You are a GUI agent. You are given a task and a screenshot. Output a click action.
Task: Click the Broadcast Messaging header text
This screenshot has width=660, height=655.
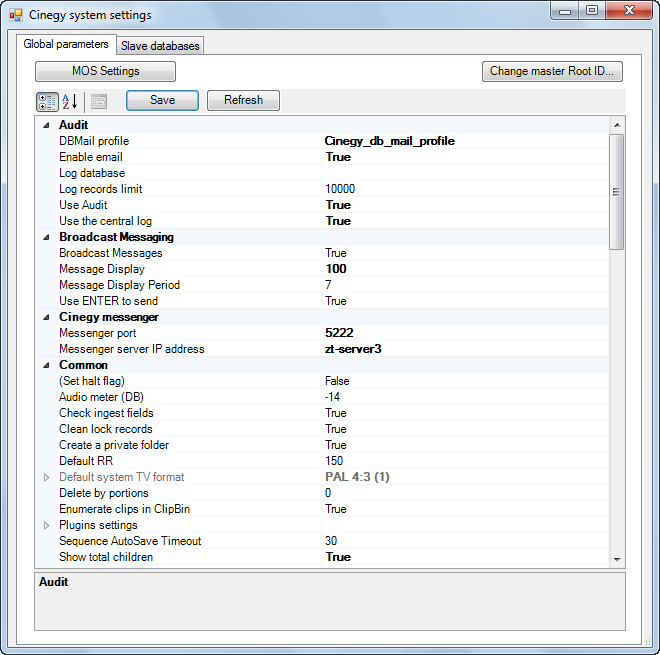click(x=116, y=237)
